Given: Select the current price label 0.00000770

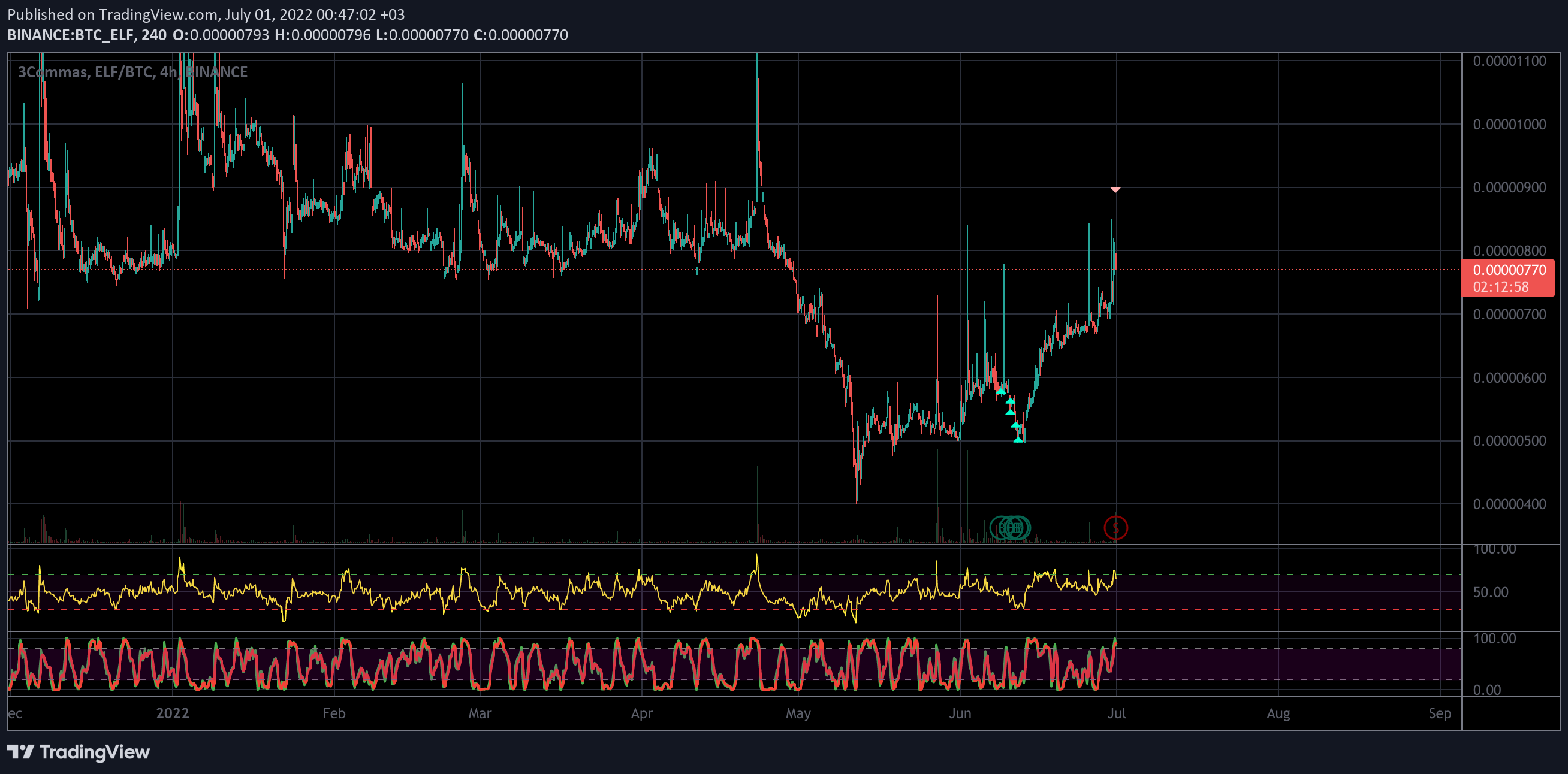Looking at the screenshot, I should point(1509,270).
